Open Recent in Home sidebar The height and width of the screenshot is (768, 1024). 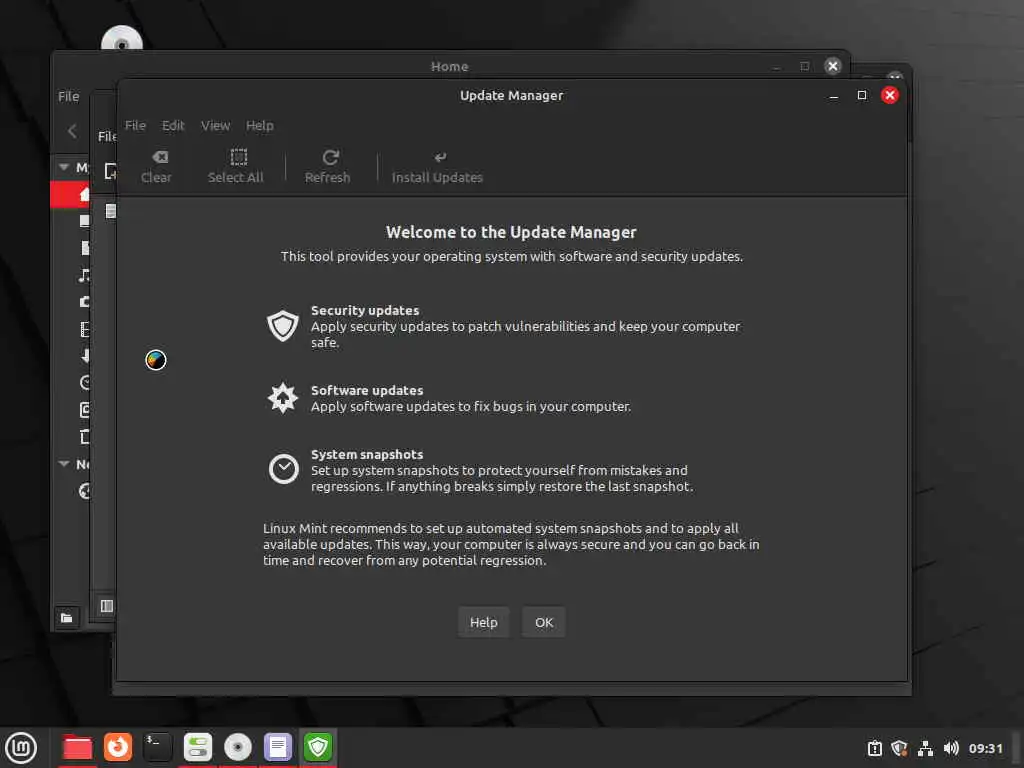click(84, 383)
